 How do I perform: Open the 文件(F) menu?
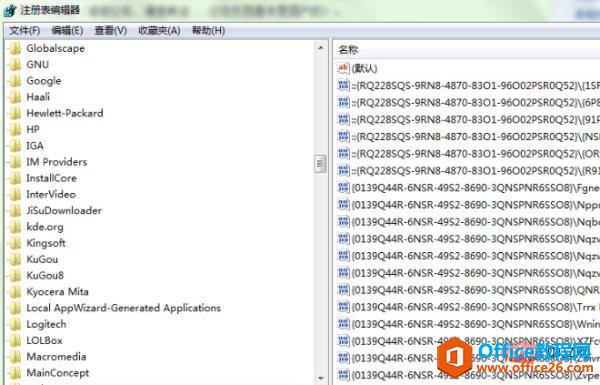[24, 31]
